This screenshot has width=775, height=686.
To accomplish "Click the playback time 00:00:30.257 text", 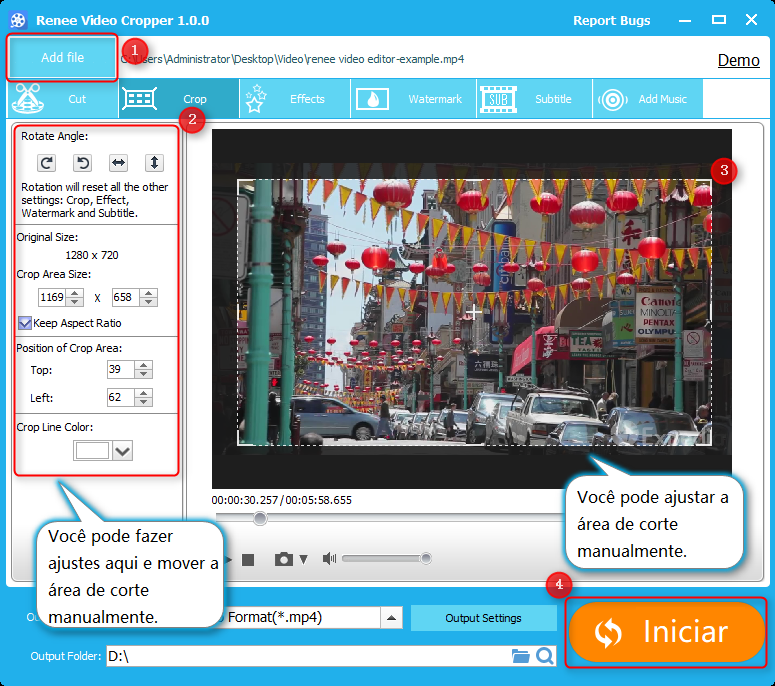I will coord(245,500).
